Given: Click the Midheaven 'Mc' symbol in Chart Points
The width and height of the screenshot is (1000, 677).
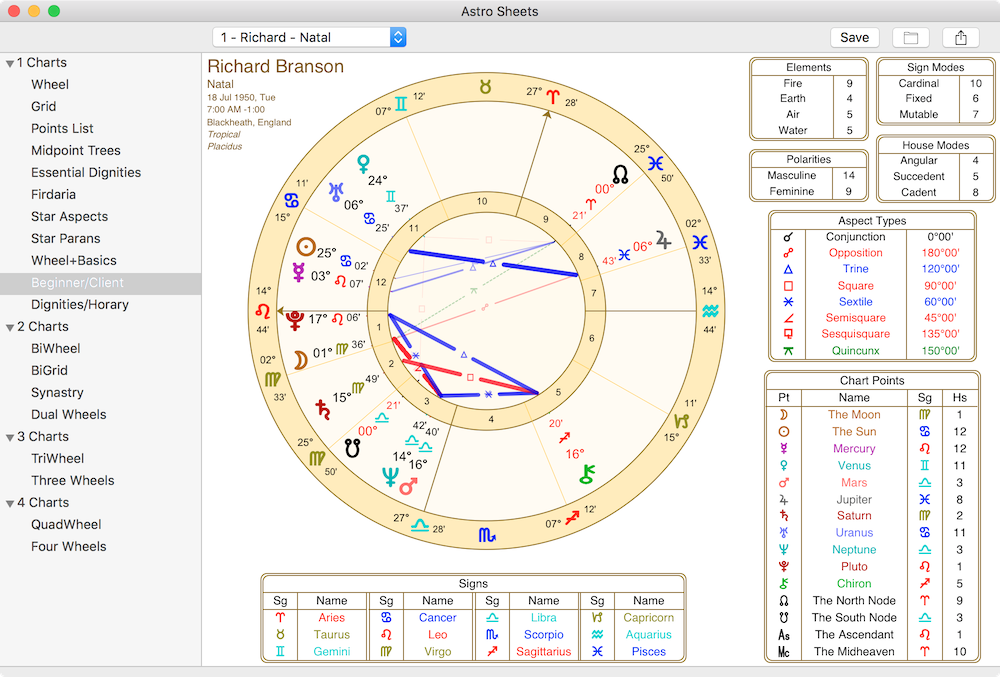Looking at the screenshot, I should pos(784,652).
